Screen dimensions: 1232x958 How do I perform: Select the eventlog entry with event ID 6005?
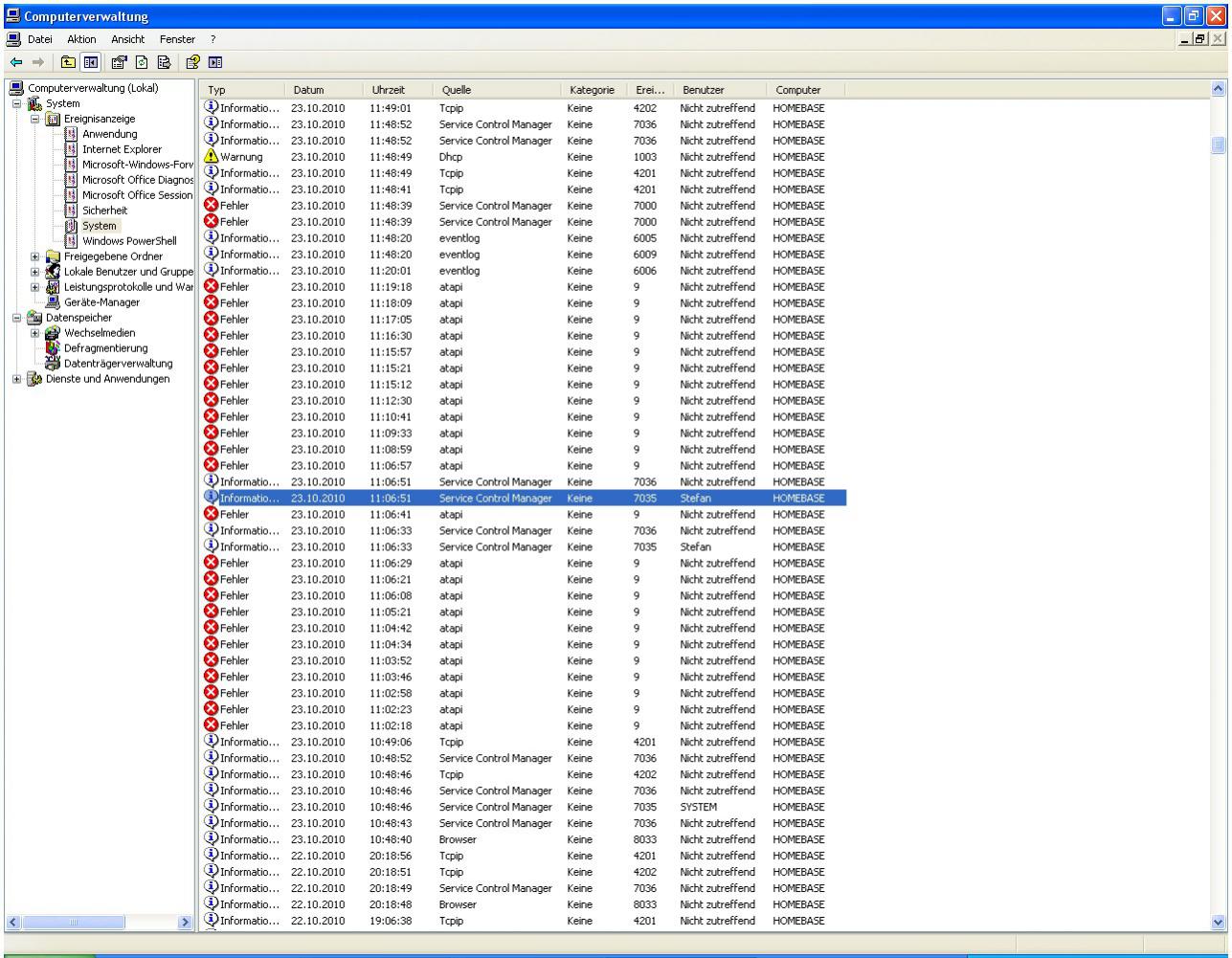[525, 238]
